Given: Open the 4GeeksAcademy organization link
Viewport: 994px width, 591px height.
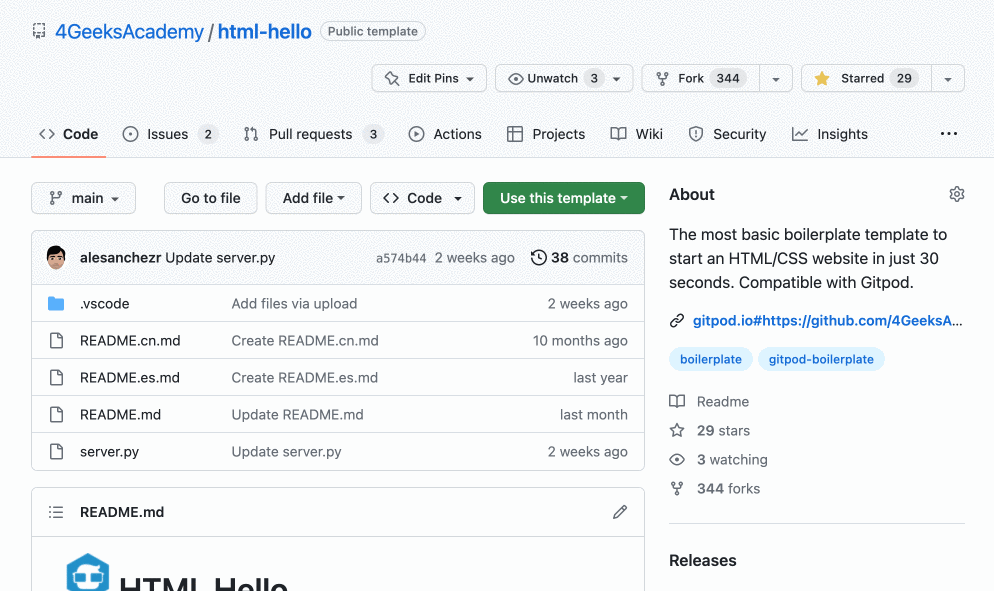Looking at the screenshot, I should 129,32.
